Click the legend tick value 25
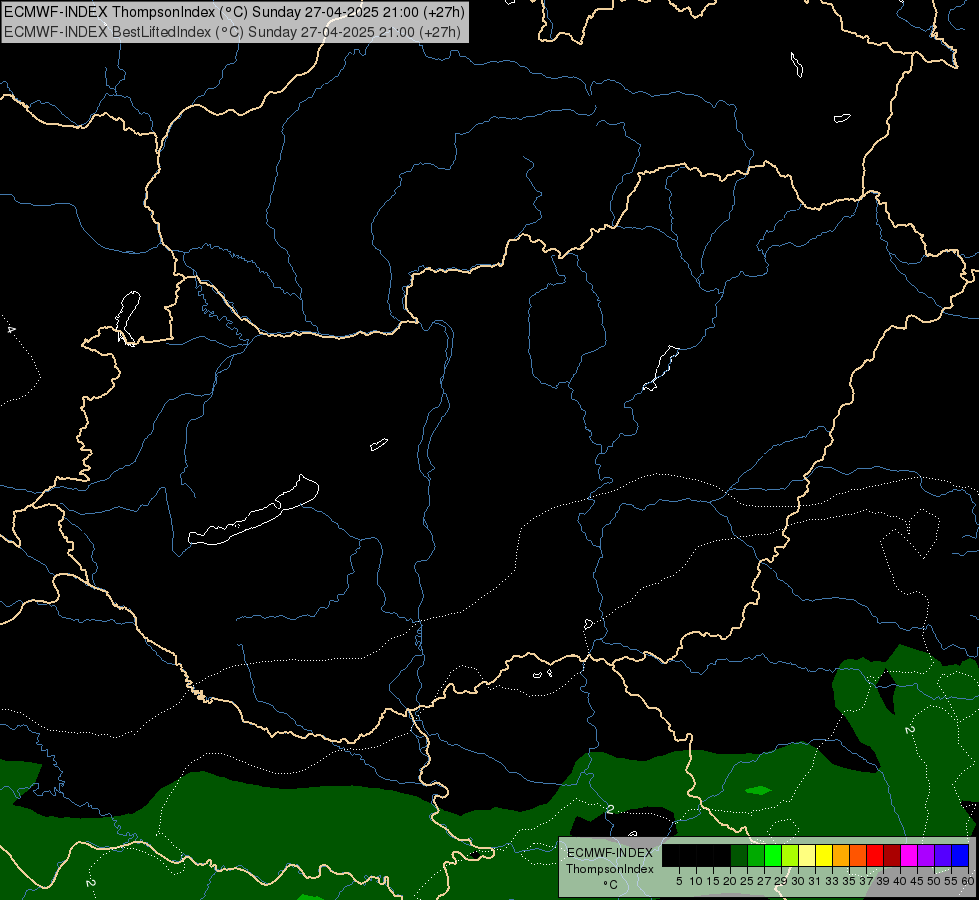This screenshot has height=900, width=979. [747, 881]
